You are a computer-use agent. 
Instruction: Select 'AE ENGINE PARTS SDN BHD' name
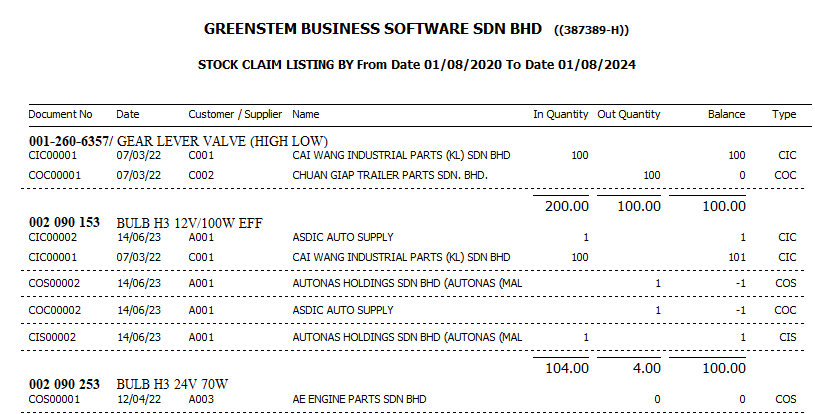[359, 399]
